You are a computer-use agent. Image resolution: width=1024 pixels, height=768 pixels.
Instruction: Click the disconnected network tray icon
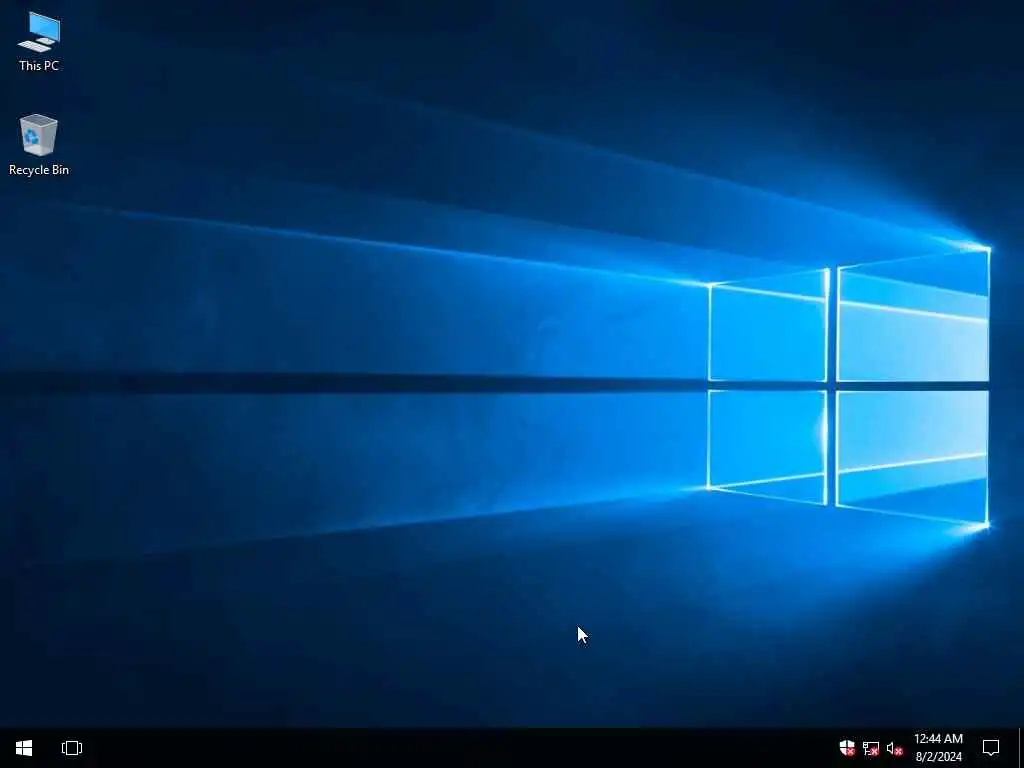tap(871, 748)
